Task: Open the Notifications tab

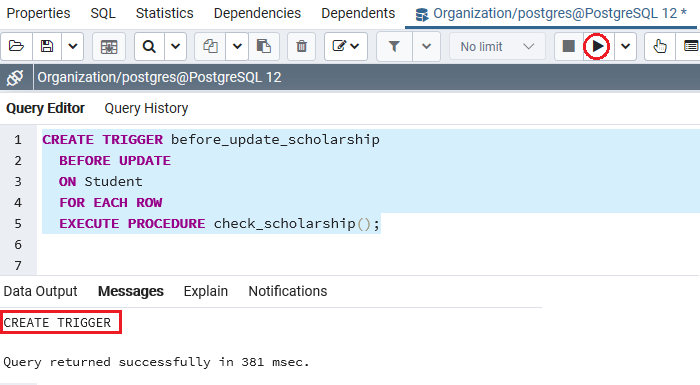Action: coord(288,291)
